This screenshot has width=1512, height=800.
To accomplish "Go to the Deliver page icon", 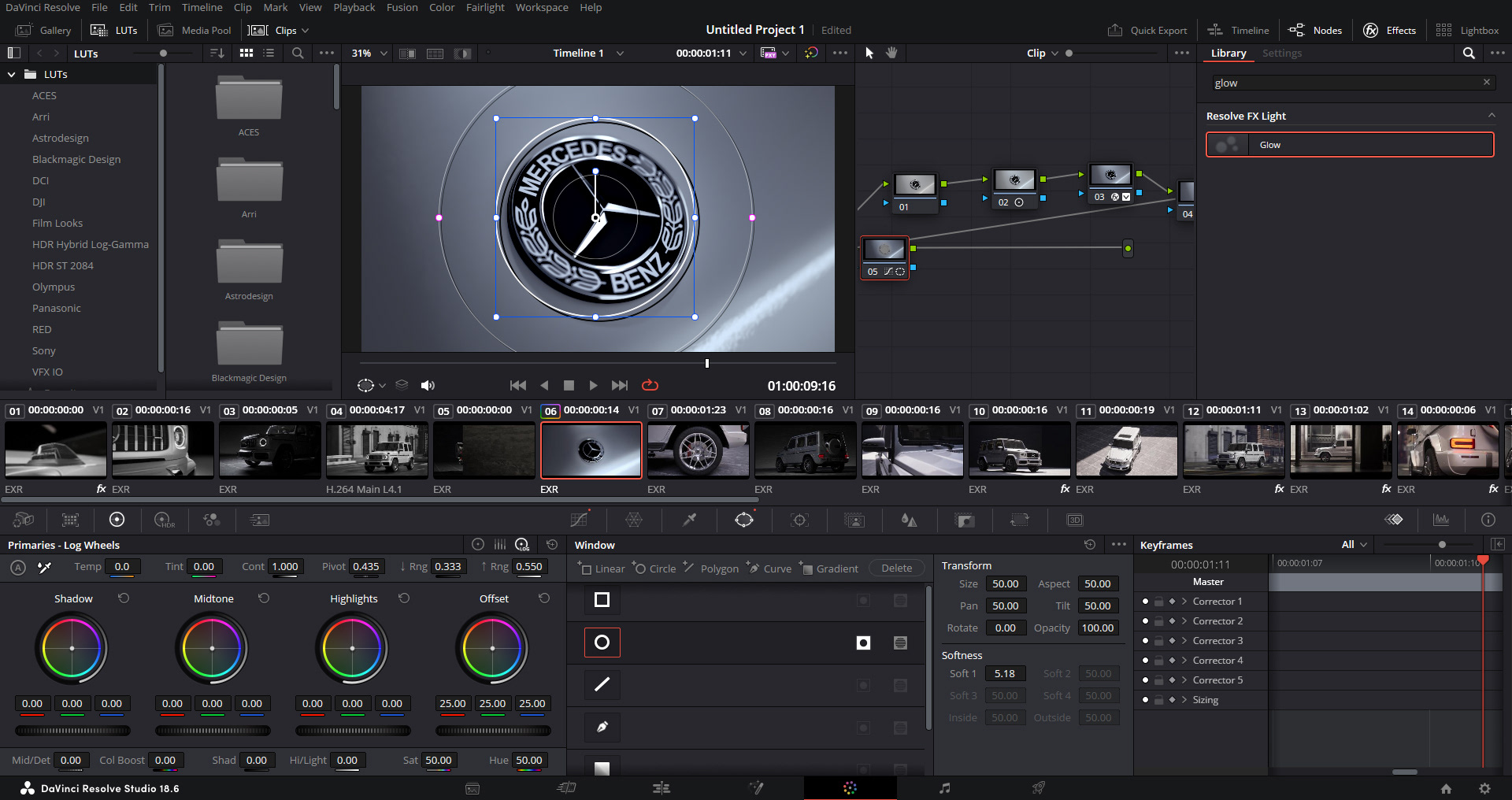I will click(x=1039, y=787).
